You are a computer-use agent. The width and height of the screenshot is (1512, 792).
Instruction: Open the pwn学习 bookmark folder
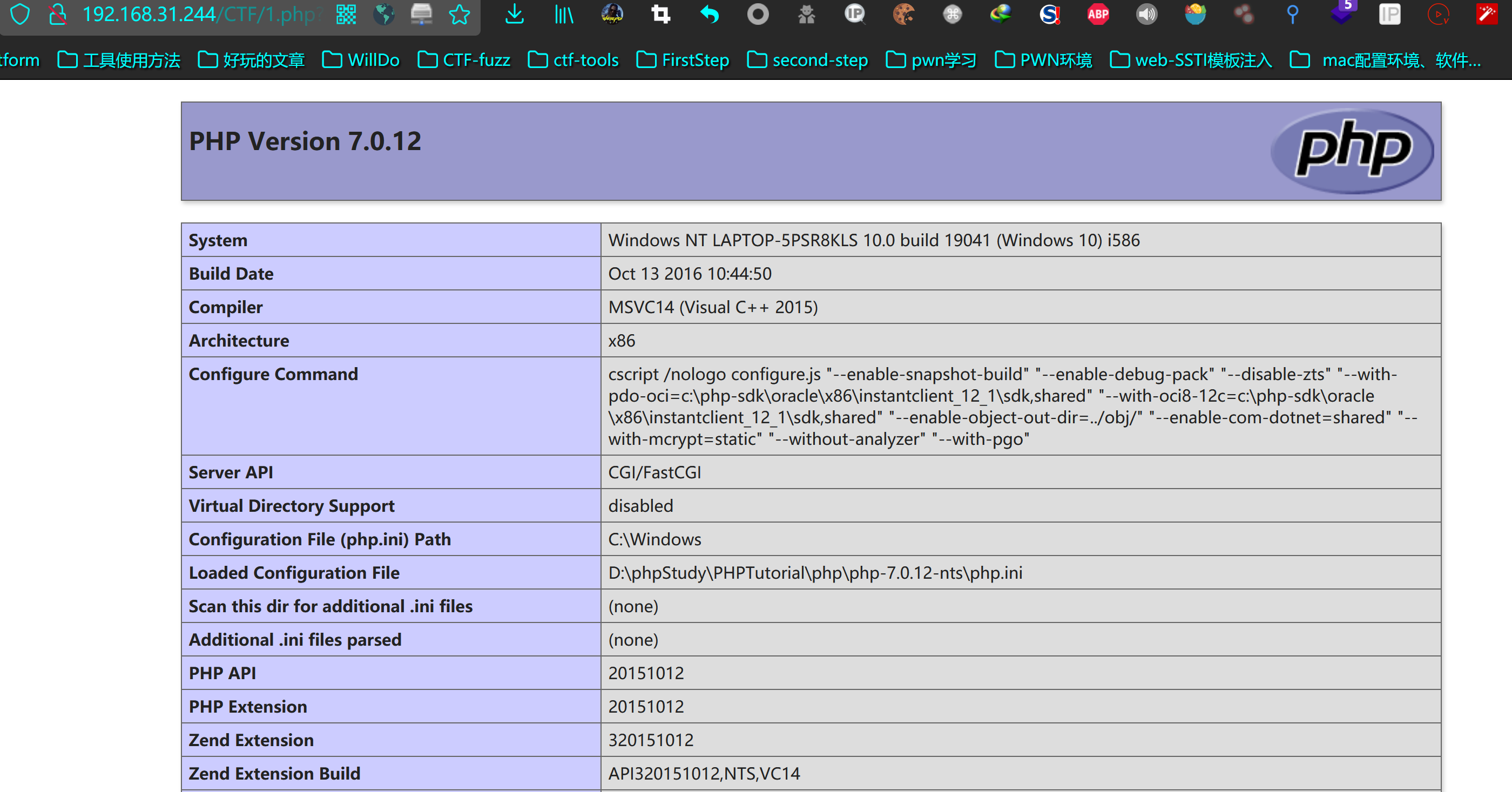[930, 59]
